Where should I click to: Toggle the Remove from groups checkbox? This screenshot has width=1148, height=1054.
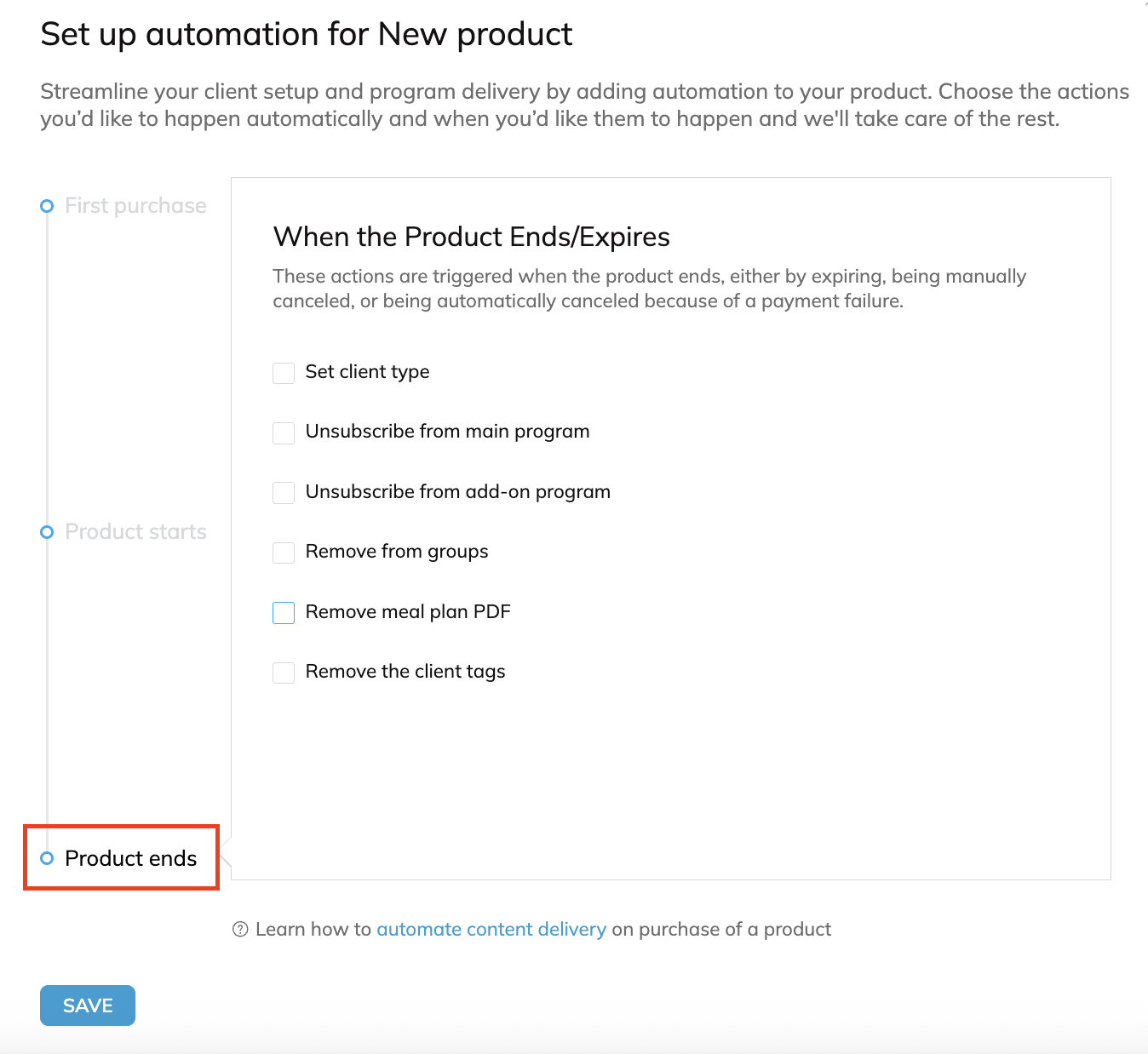point(284,553)
